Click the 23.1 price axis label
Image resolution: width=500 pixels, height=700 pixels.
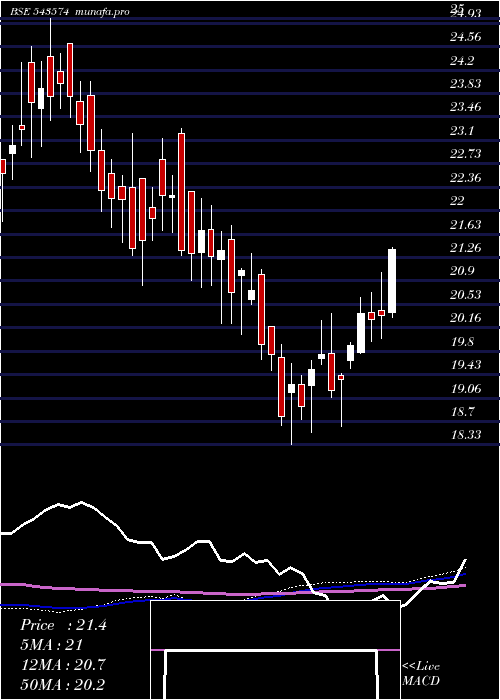tap(462, 131)
